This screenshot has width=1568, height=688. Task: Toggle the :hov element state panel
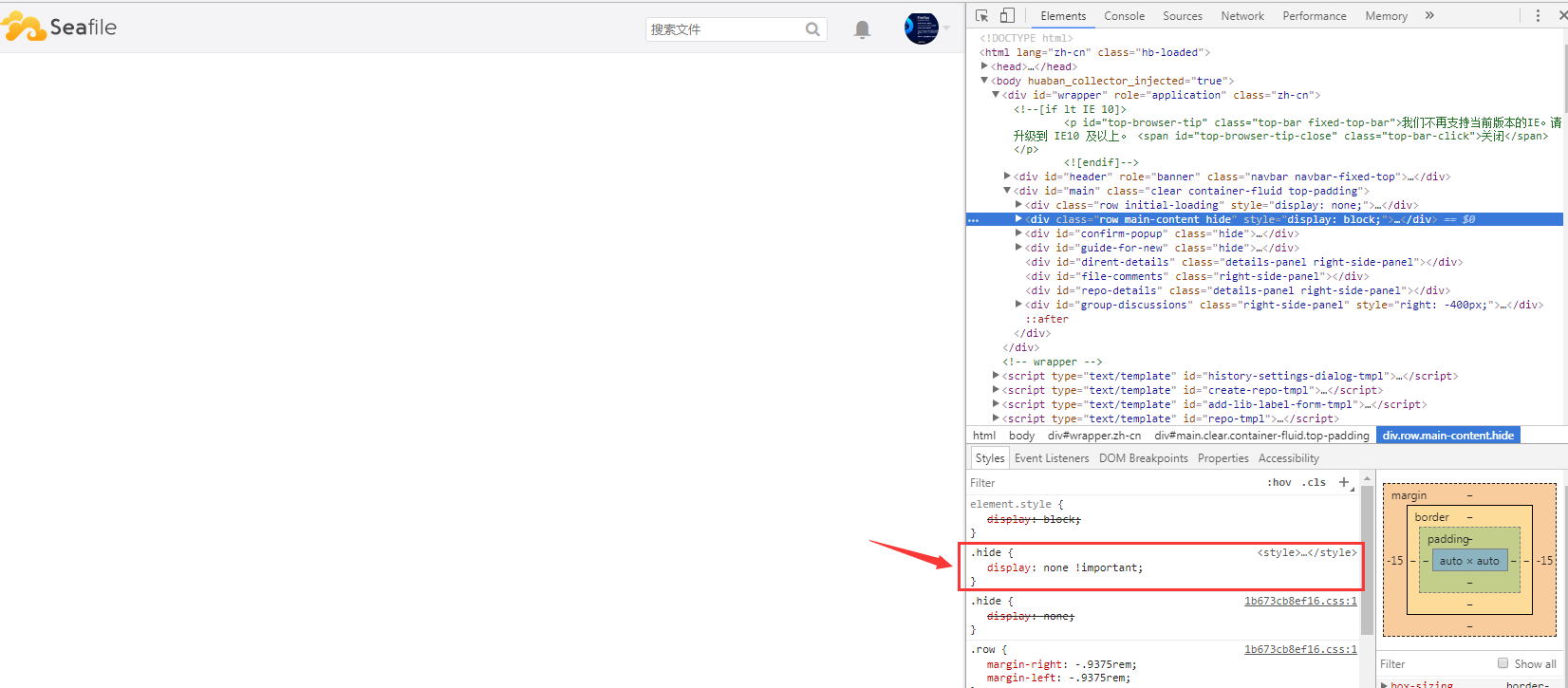[x=1279, y=482]
